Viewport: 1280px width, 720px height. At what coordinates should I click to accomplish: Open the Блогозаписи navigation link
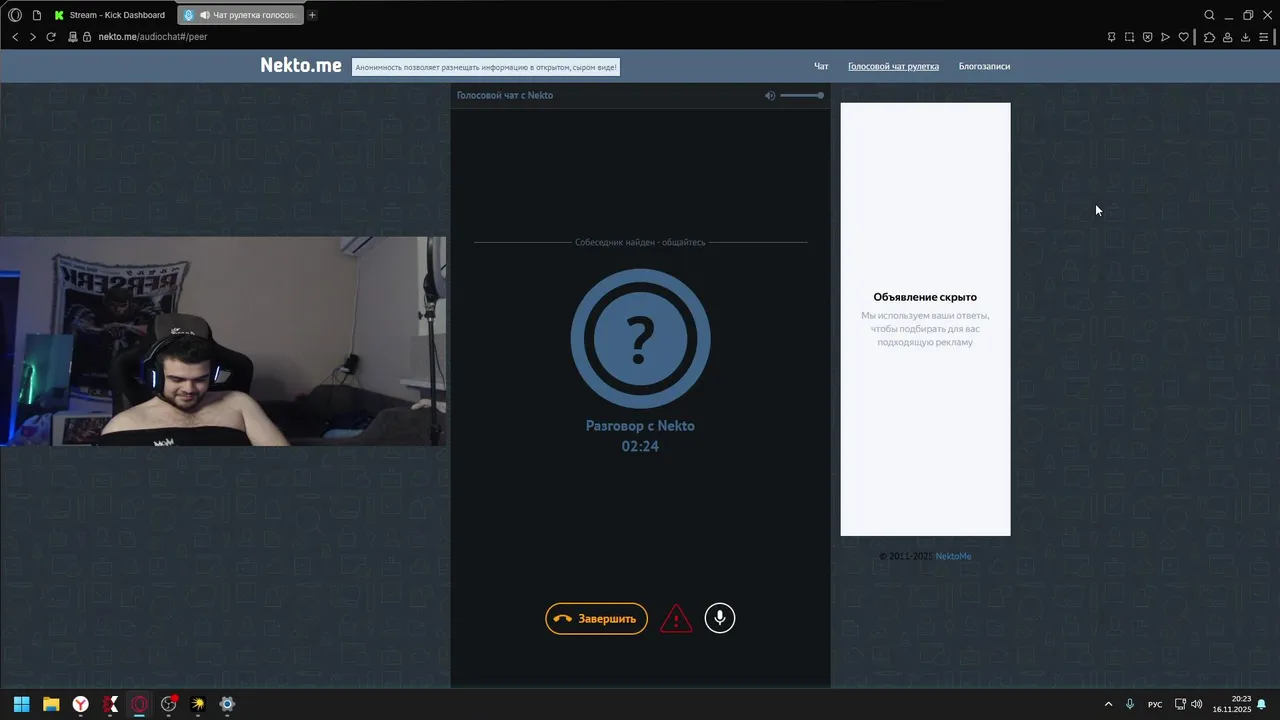[x=984, y=67]
